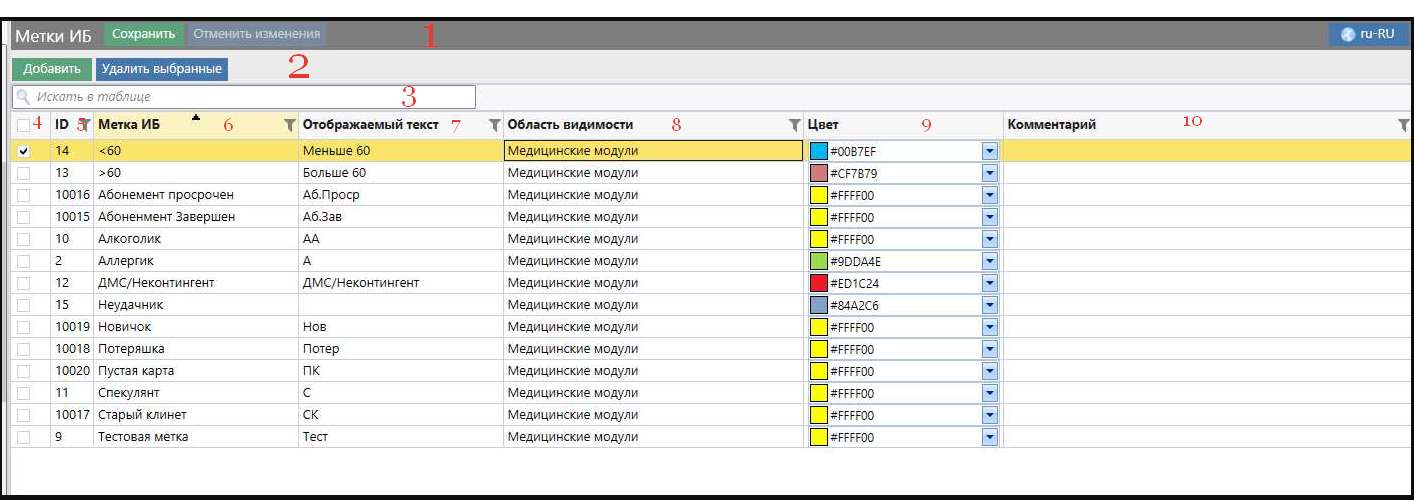Open filter for Метка ИБ column

coord(289,125)
